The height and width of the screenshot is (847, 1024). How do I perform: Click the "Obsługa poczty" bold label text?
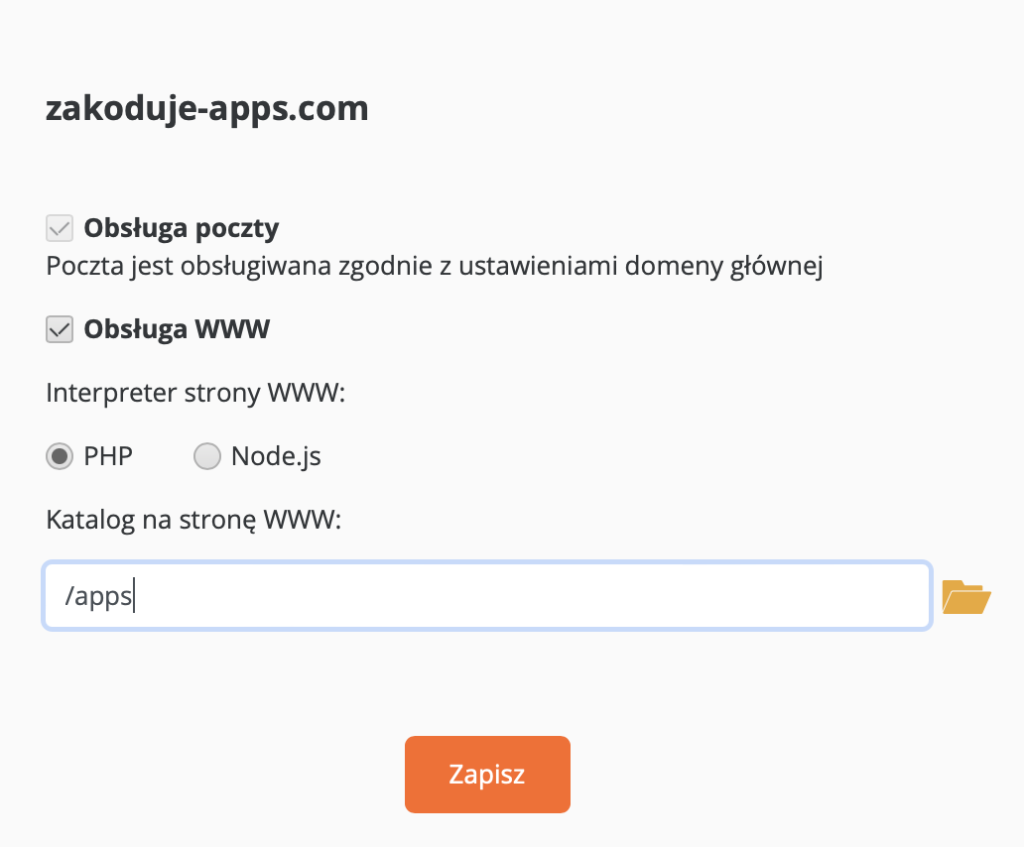click(x=181, y=229)
